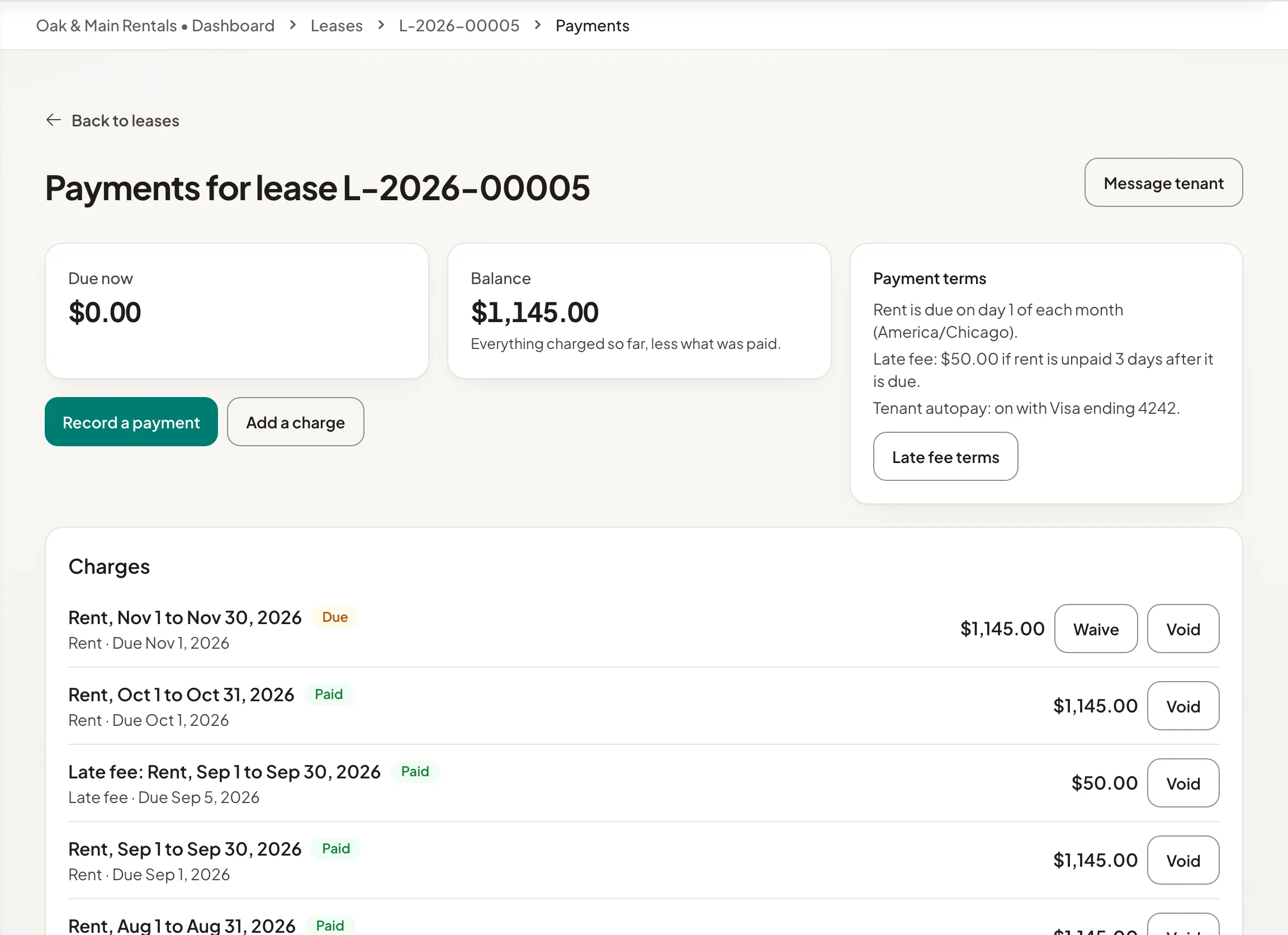Click 'Everything charged so far' balance note
This screenshot has height=935, width=1288.
pyautogui.click(x=625, y=344)
